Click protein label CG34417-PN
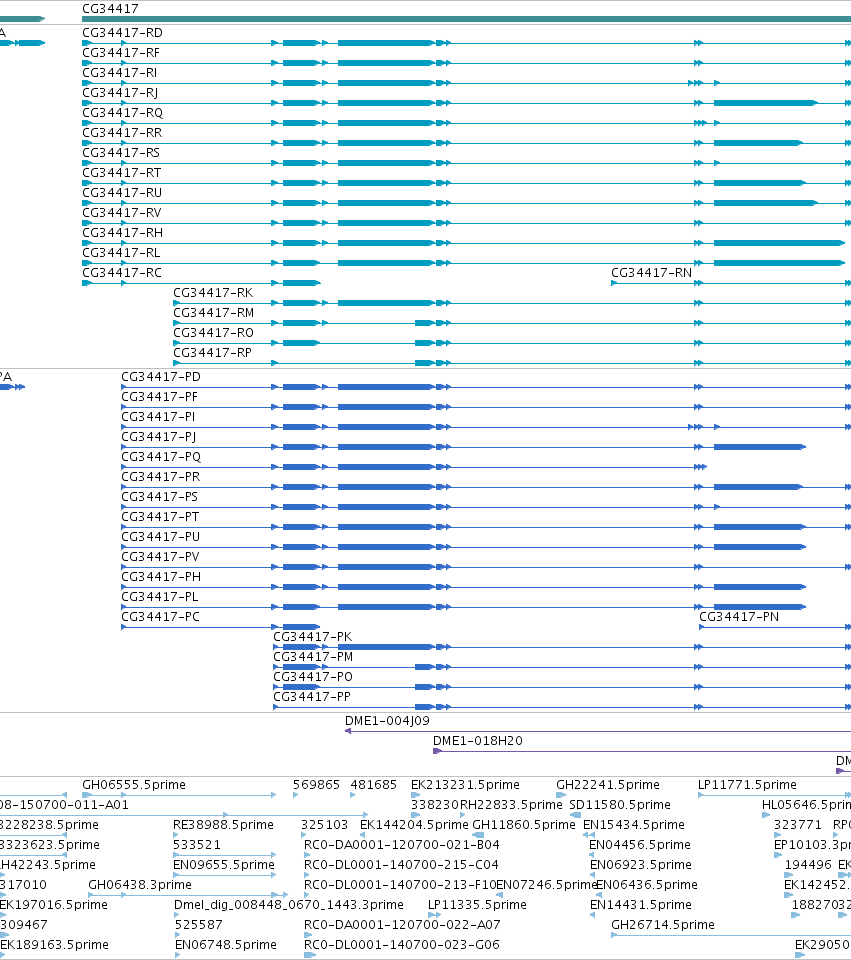This screenshot has height=960, width=851. click(x=739, y=617)
